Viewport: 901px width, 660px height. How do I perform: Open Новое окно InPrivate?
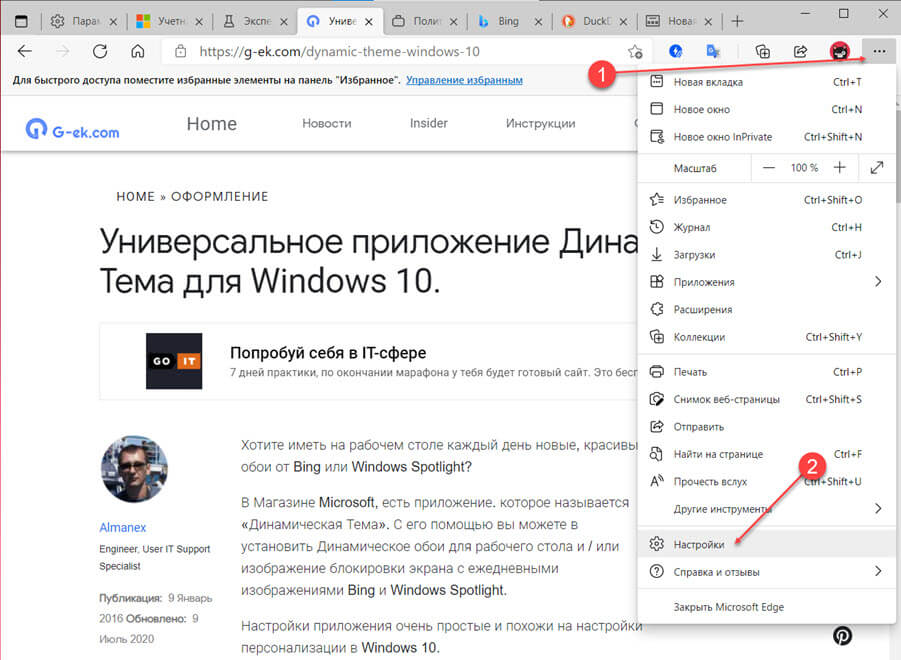(767, 137)
